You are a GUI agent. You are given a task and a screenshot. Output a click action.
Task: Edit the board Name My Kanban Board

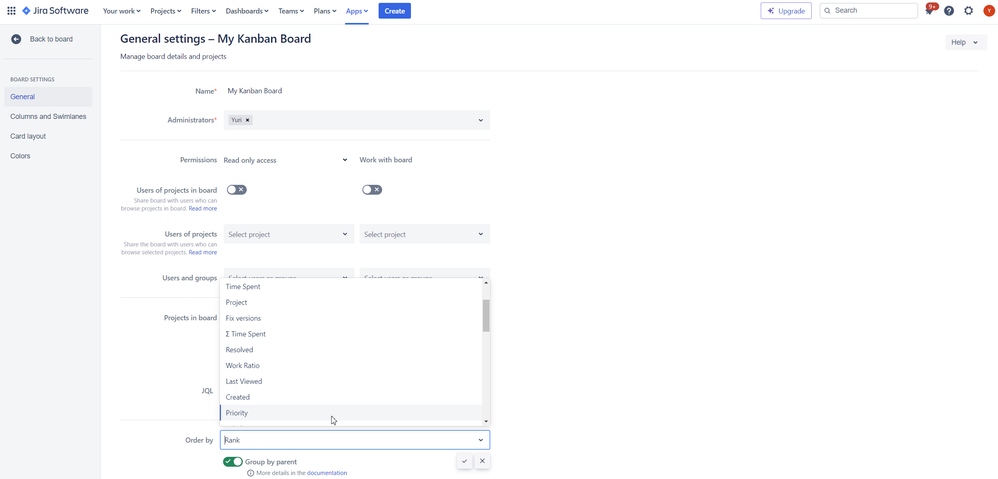255,91
